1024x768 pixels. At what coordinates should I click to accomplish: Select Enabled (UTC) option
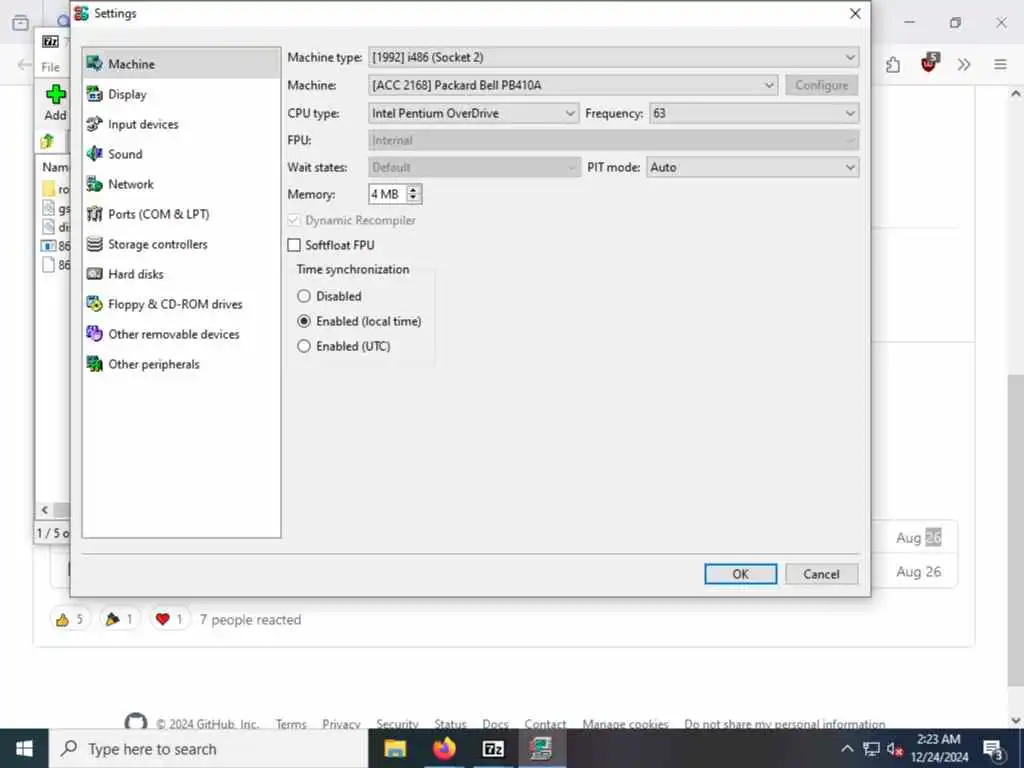(304, 346)
